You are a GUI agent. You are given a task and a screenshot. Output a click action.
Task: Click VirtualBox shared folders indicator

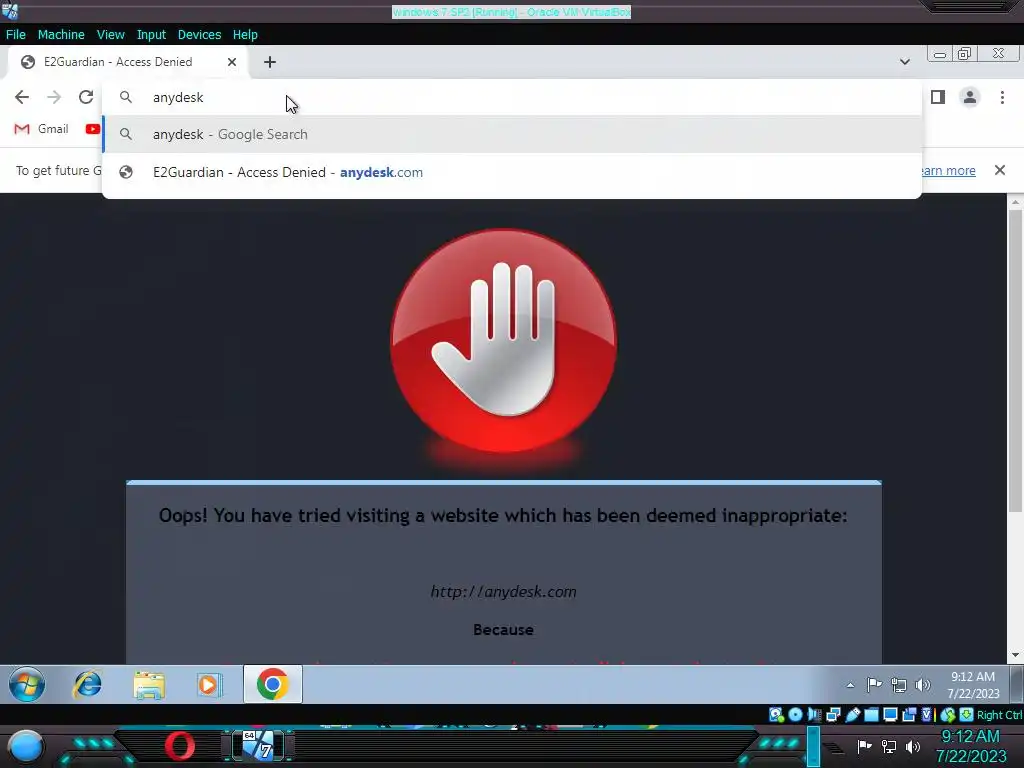click(x=871, y=715)
